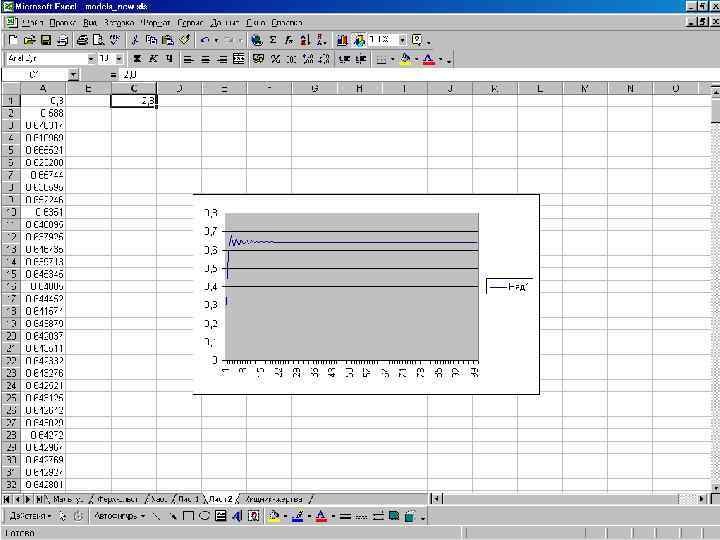
Task: Insert a text box from Drawing toolbar
Action: (220, 516)
